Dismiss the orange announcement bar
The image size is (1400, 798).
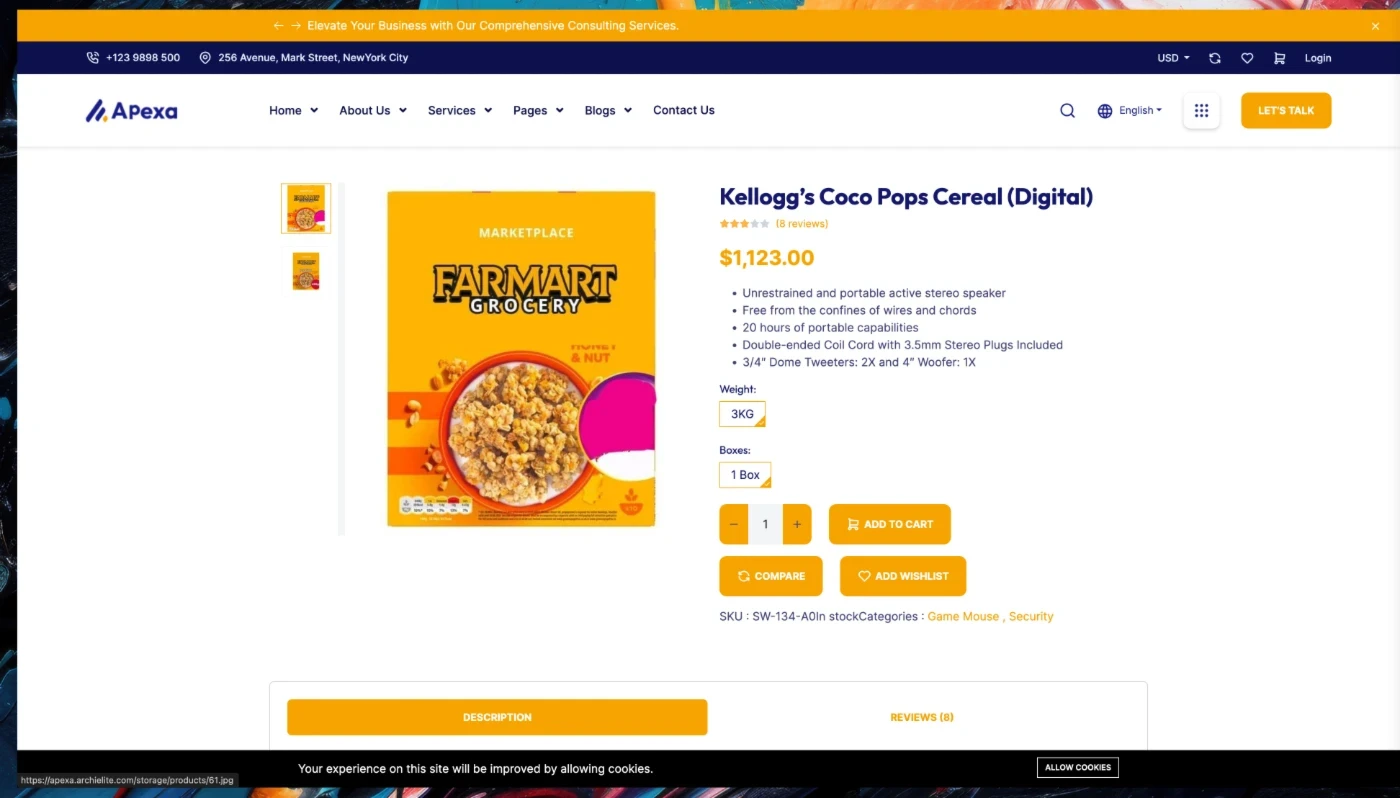(x=1375, y=26)
